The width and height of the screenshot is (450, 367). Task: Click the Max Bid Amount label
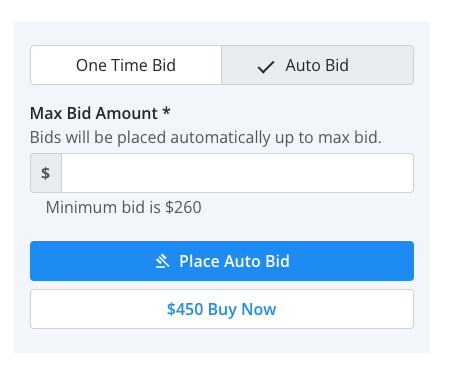[94, 113]
